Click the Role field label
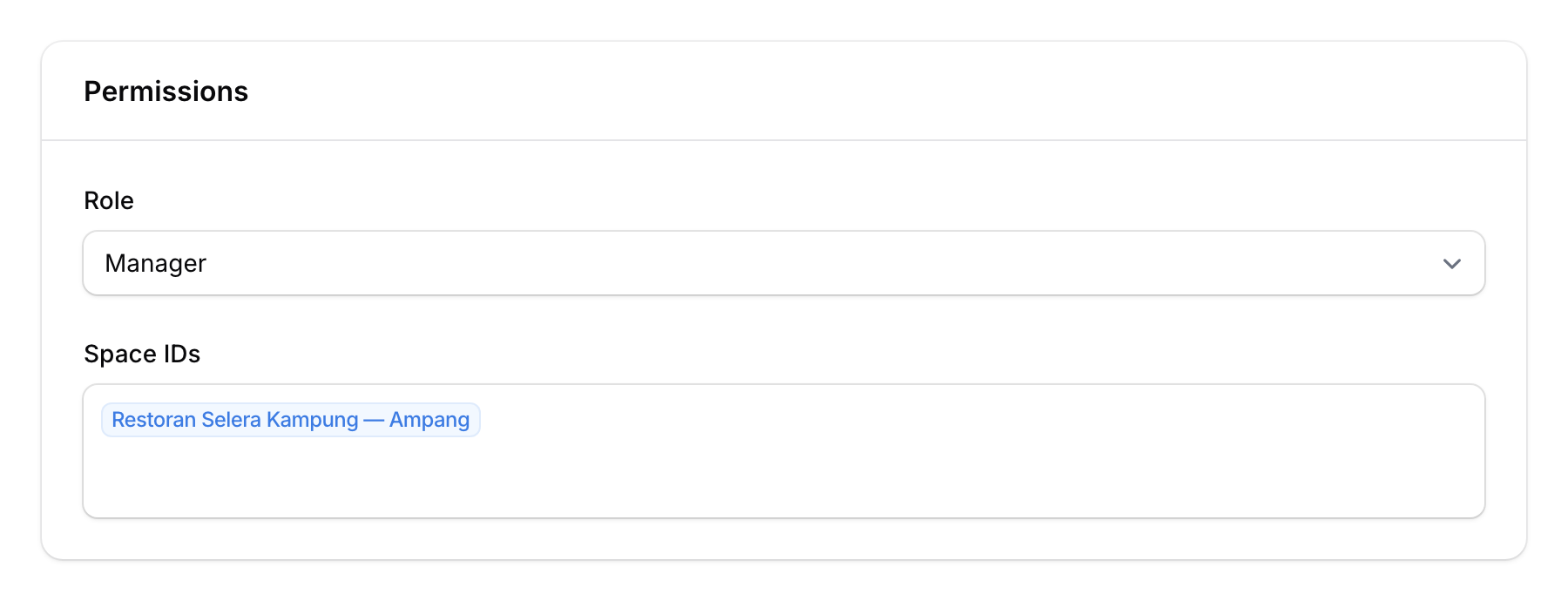 pos(108,200)
